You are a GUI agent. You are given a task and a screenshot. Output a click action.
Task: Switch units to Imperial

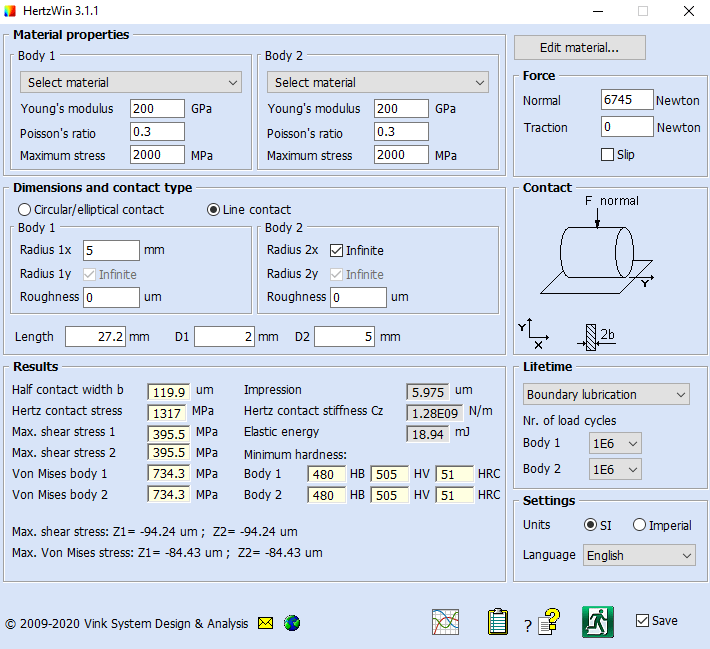639,525
